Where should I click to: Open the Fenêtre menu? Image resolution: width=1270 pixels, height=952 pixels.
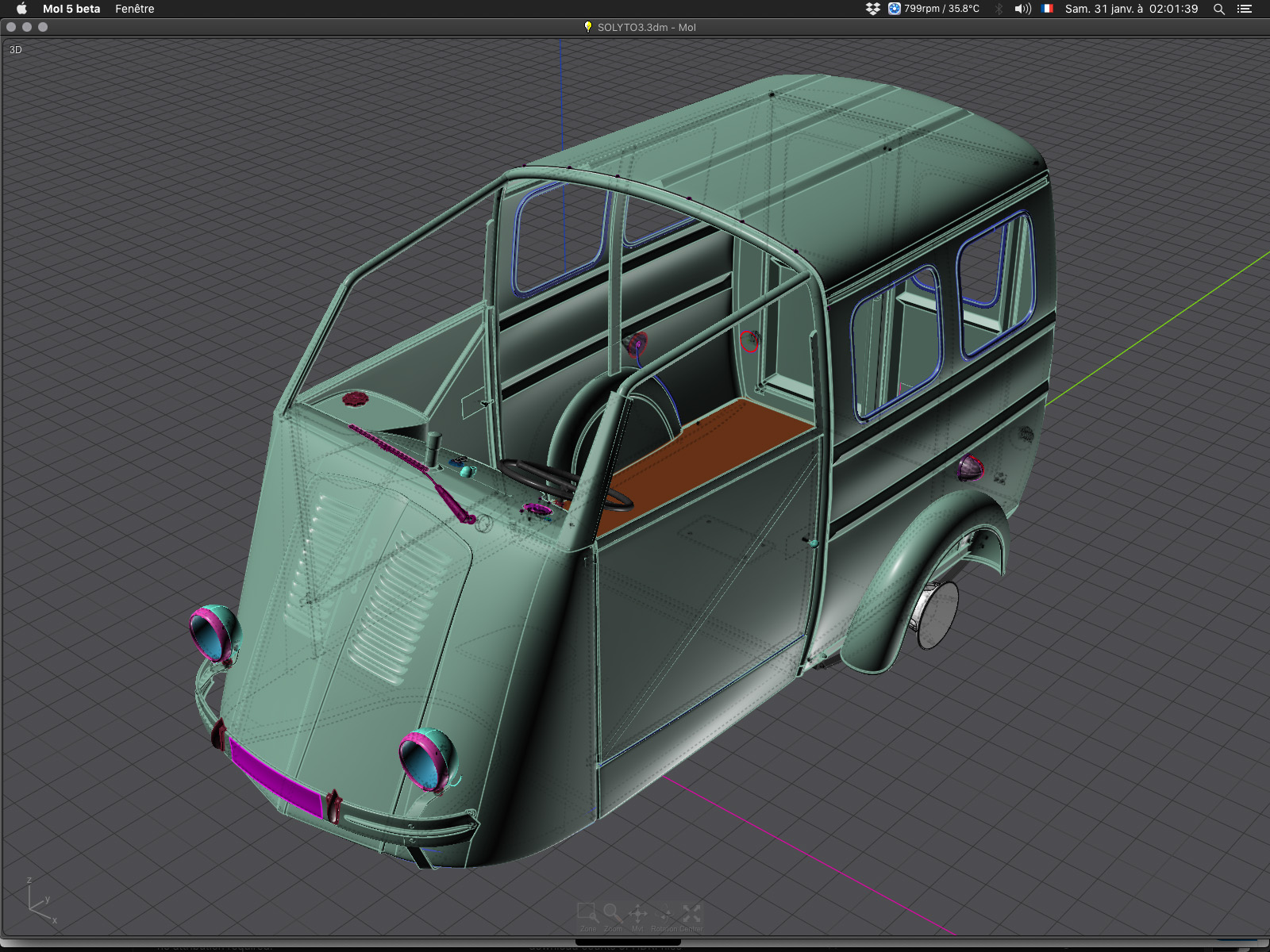(134, 9)
